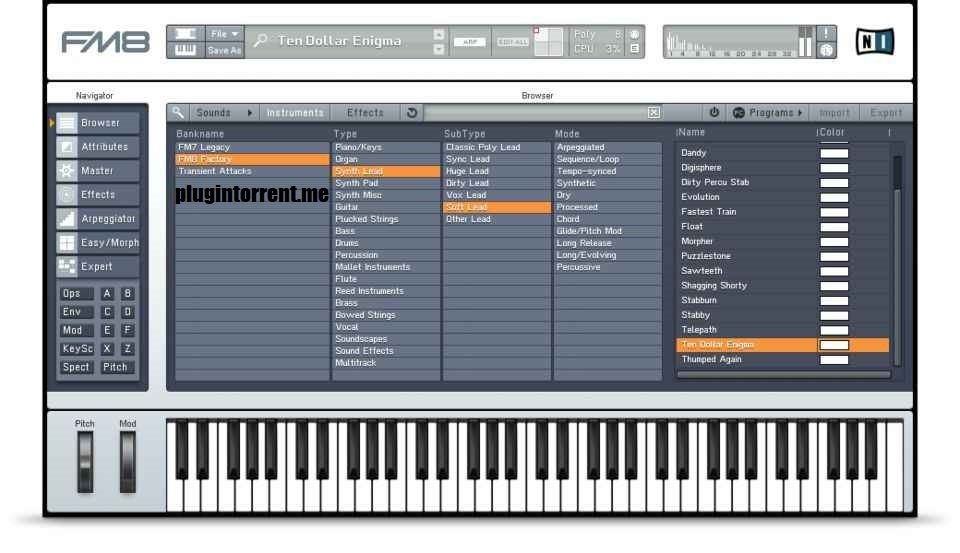Click the Easy/Morph icon in Navigator
The image size is (960, 553).
pos(67,243)
